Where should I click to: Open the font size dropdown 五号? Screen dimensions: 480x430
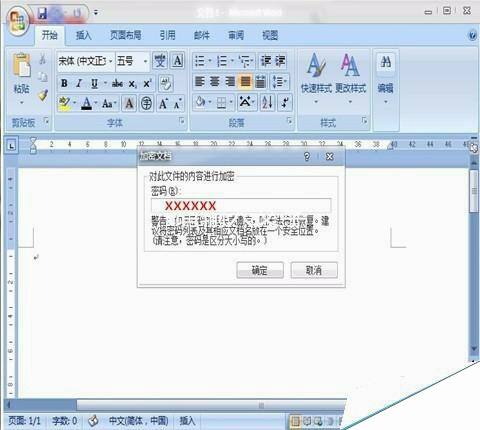click(132, 61)
